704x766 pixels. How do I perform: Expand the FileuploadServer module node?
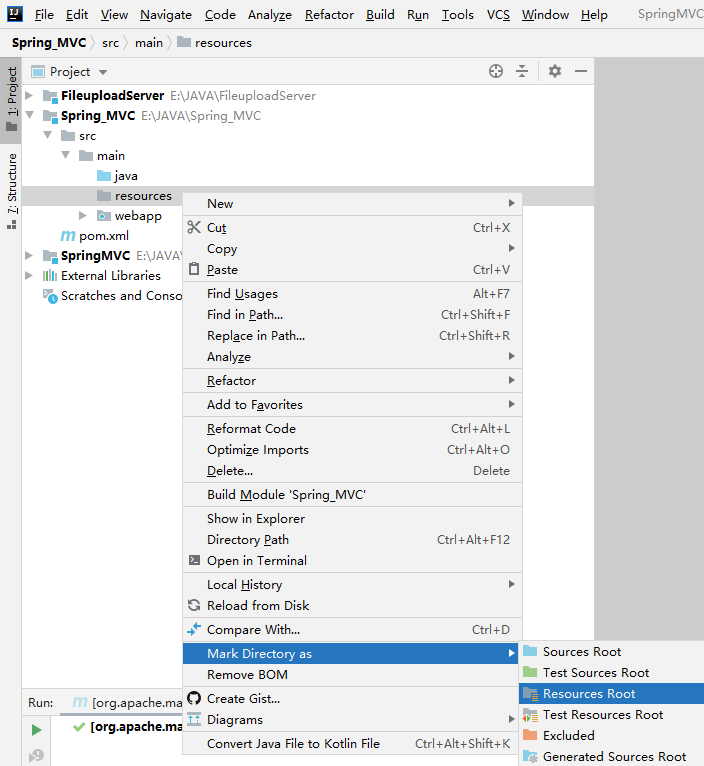coord(29,95)
